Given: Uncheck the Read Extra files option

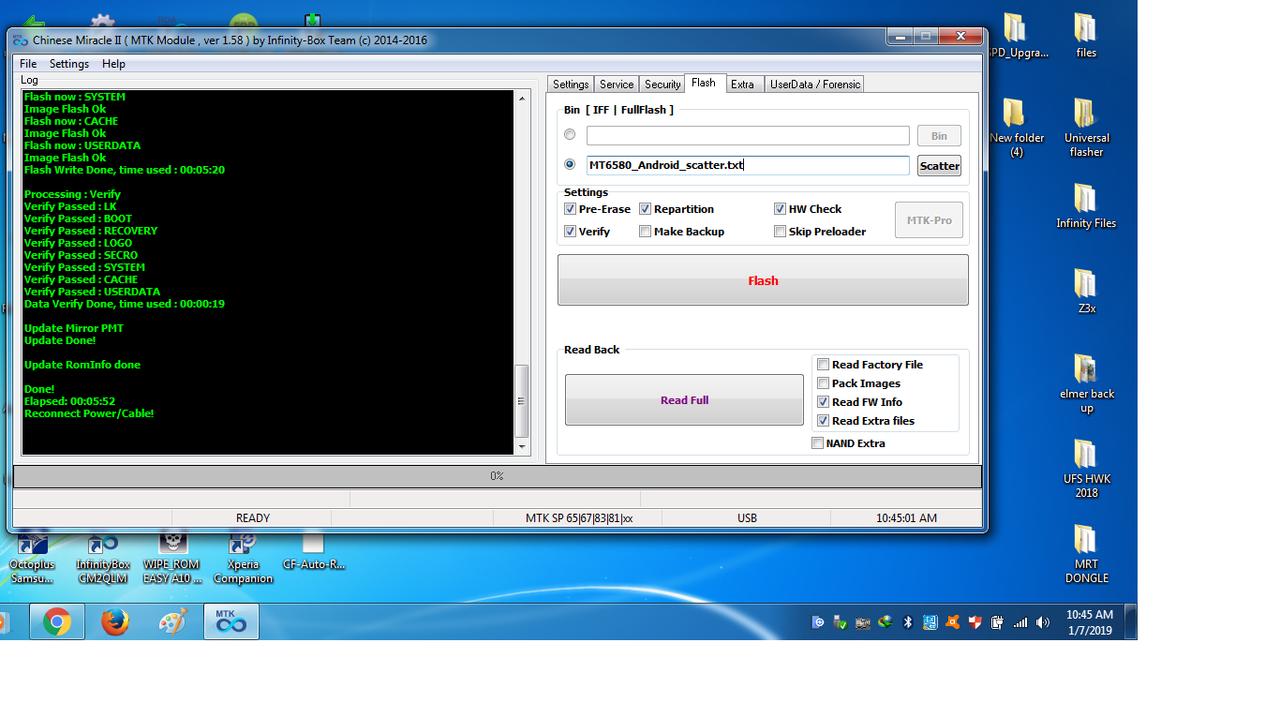Looking at the screenshot, I should pos(823,421).
